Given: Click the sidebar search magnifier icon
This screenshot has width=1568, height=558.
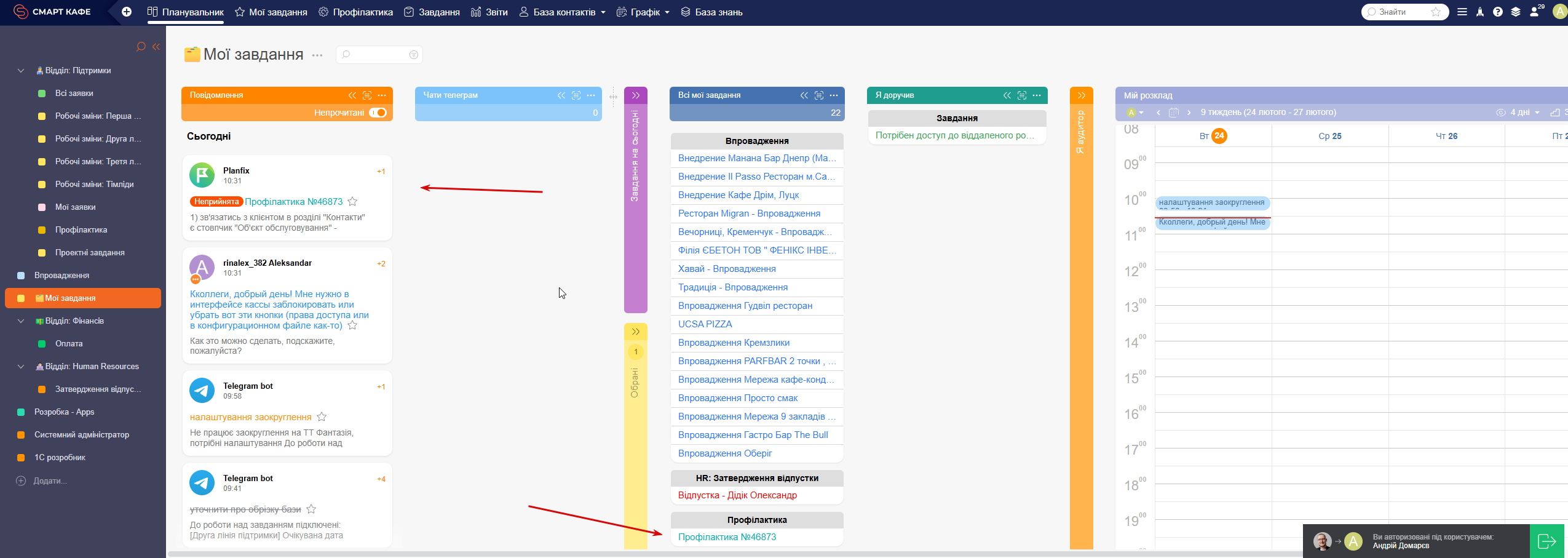Looking at the screenshot, I should pyautogui.click(x=141, y=47).
